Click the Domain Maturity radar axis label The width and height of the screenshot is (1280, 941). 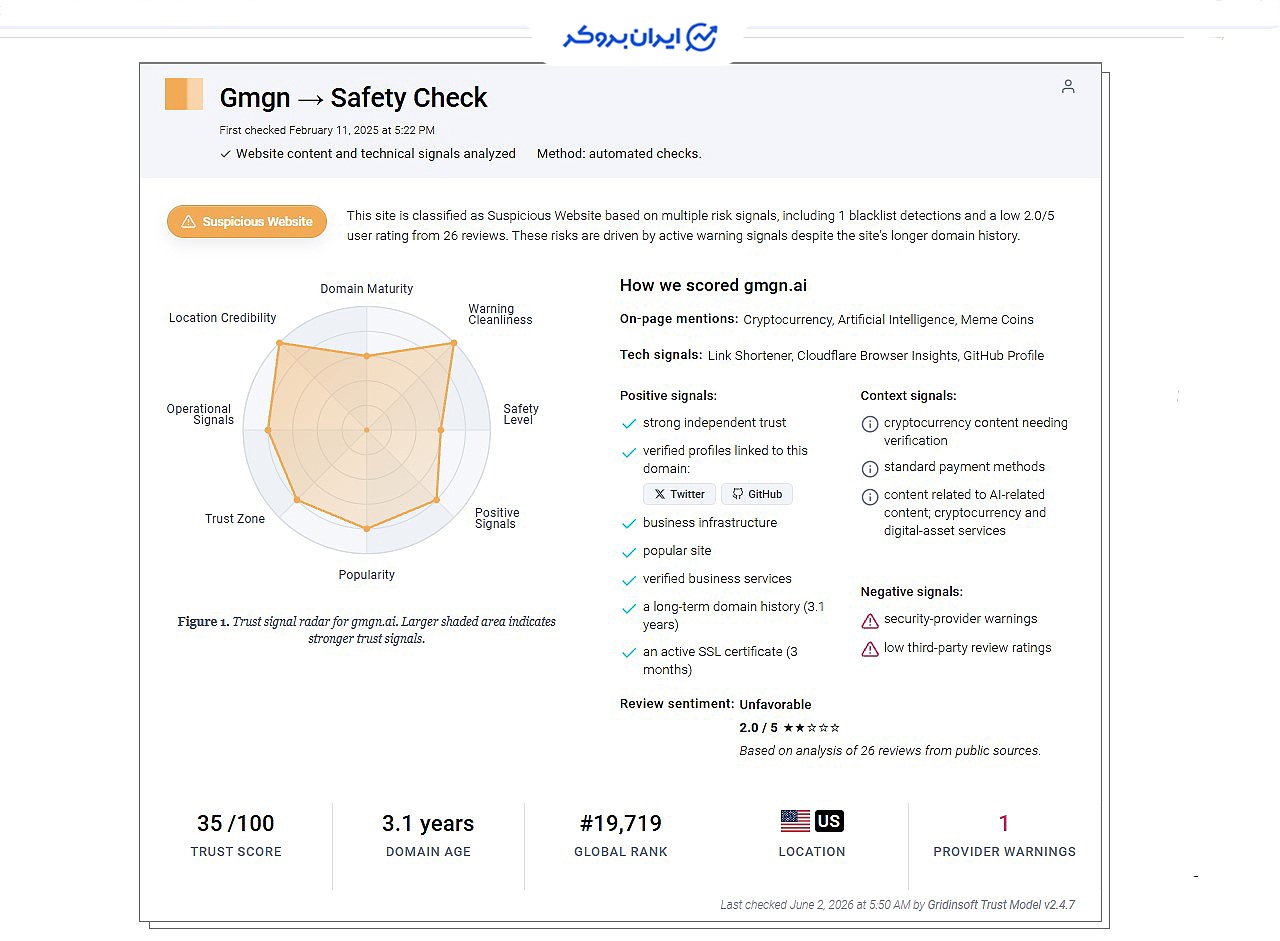[x=367, y=289]
